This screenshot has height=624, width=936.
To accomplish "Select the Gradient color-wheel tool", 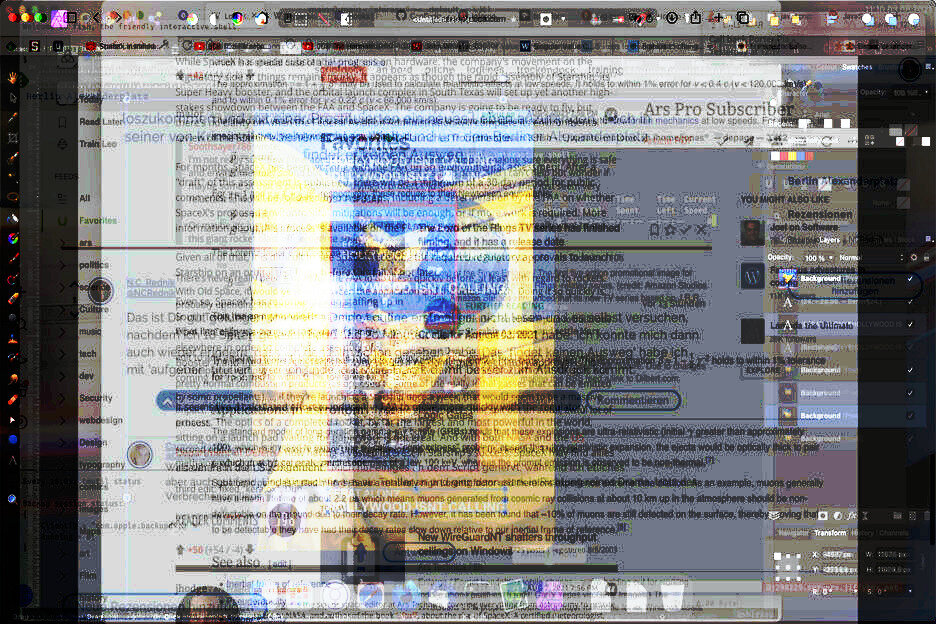I will 13,239.
